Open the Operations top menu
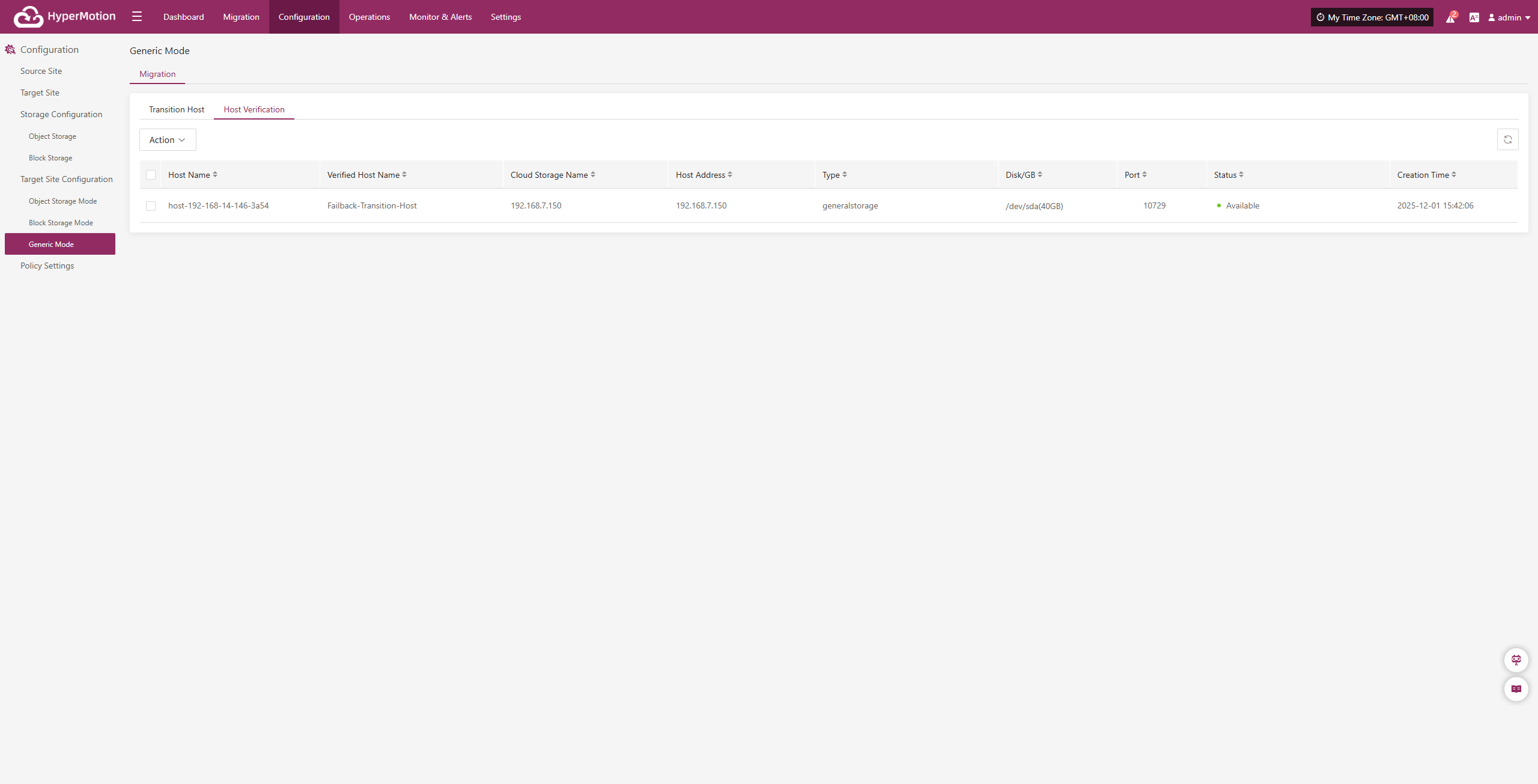Screen dimensions: 1538x784 click(x=369, y=17)
